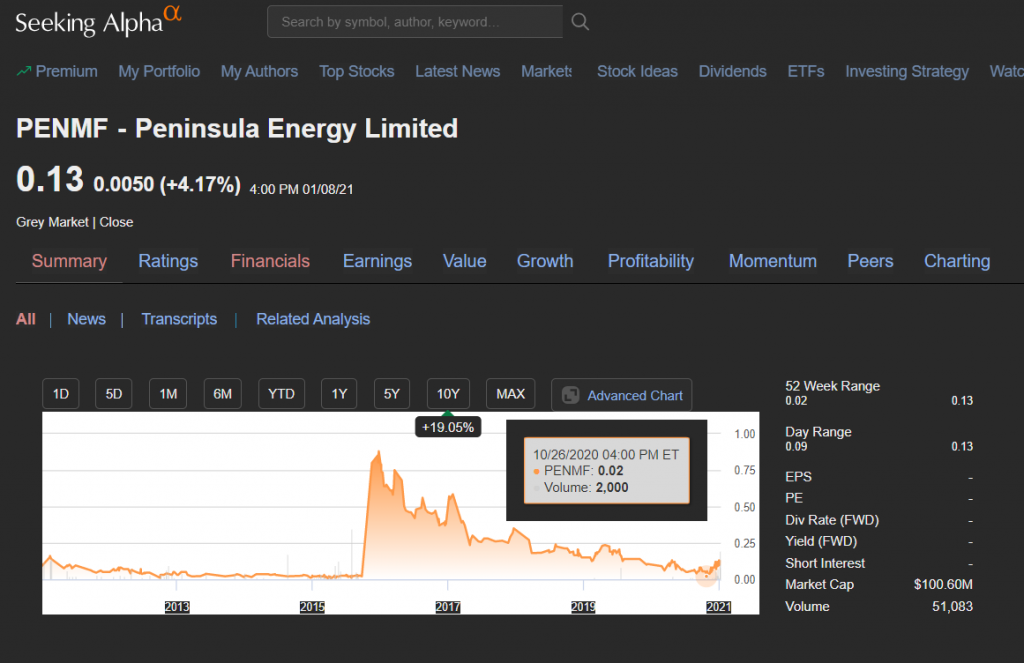Set chart range to 1Y
The width and height of the screenshot is (1024, 663).
coord(339,394)
